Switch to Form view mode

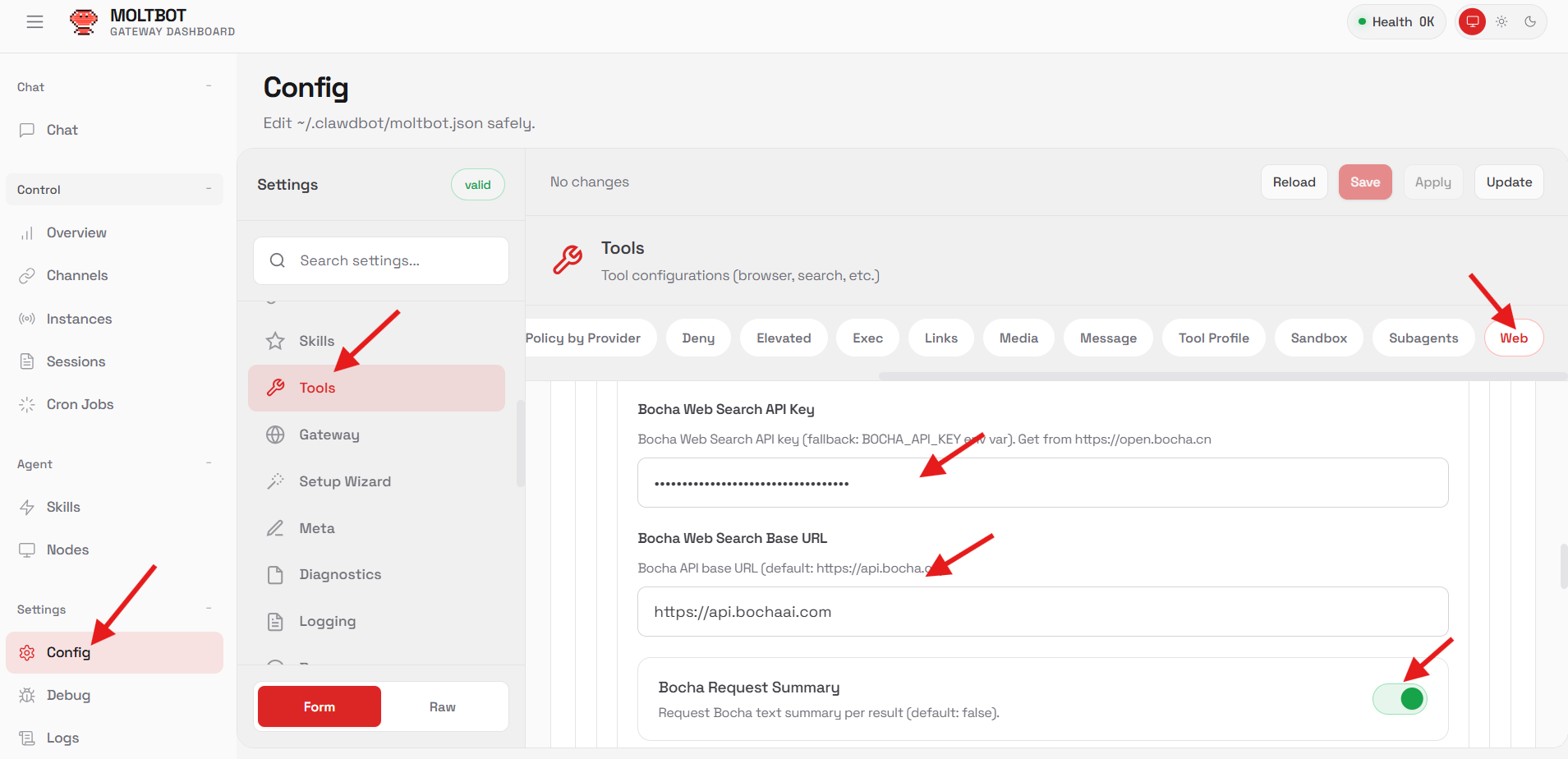coord(320,706)
